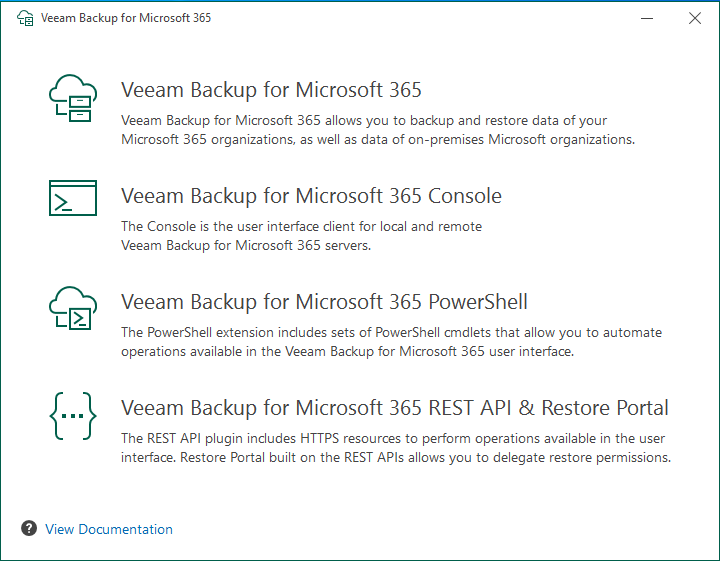
Task: Select the Veeam Backup for Microsoft 365 heading
Action: coord(271,90)
